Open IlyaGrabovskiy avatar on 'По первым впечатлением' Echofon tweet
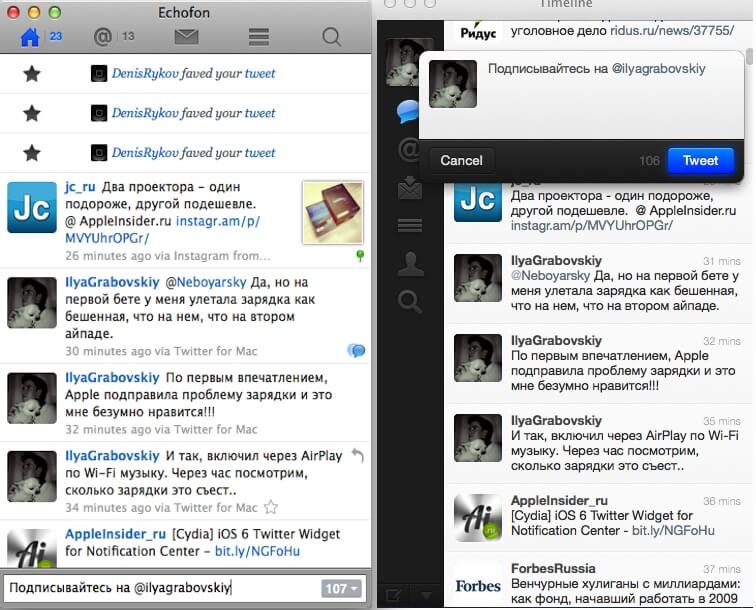The height and width of the screenshot is (610, 756). 32,398
